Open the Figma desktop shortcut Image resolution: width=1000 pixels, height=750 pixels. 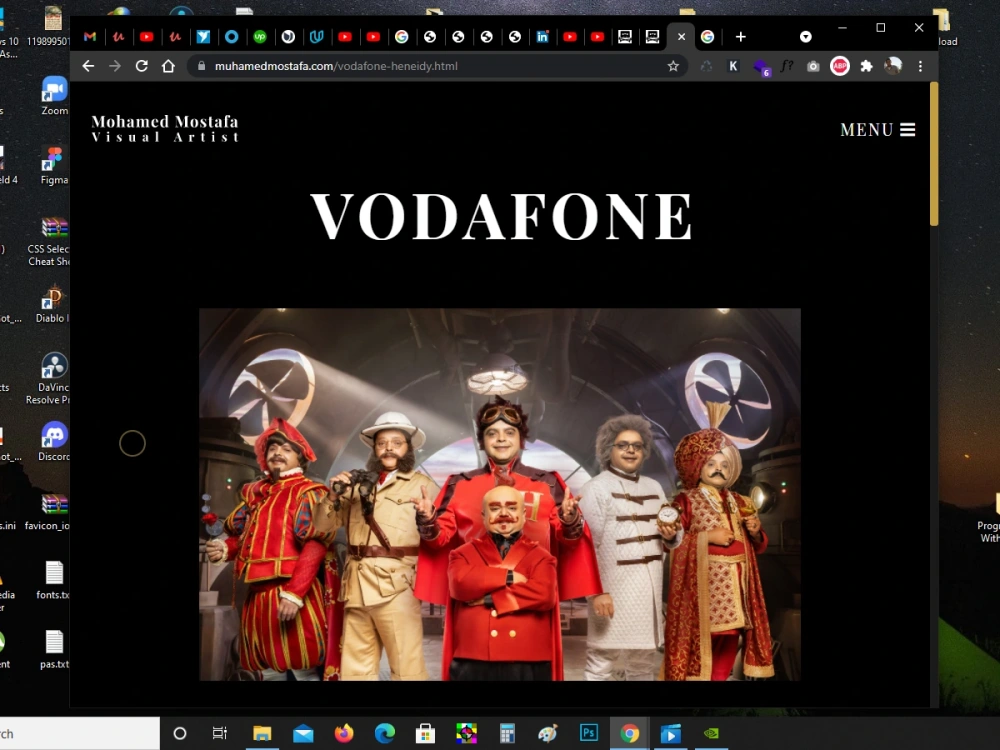point(54,165)
